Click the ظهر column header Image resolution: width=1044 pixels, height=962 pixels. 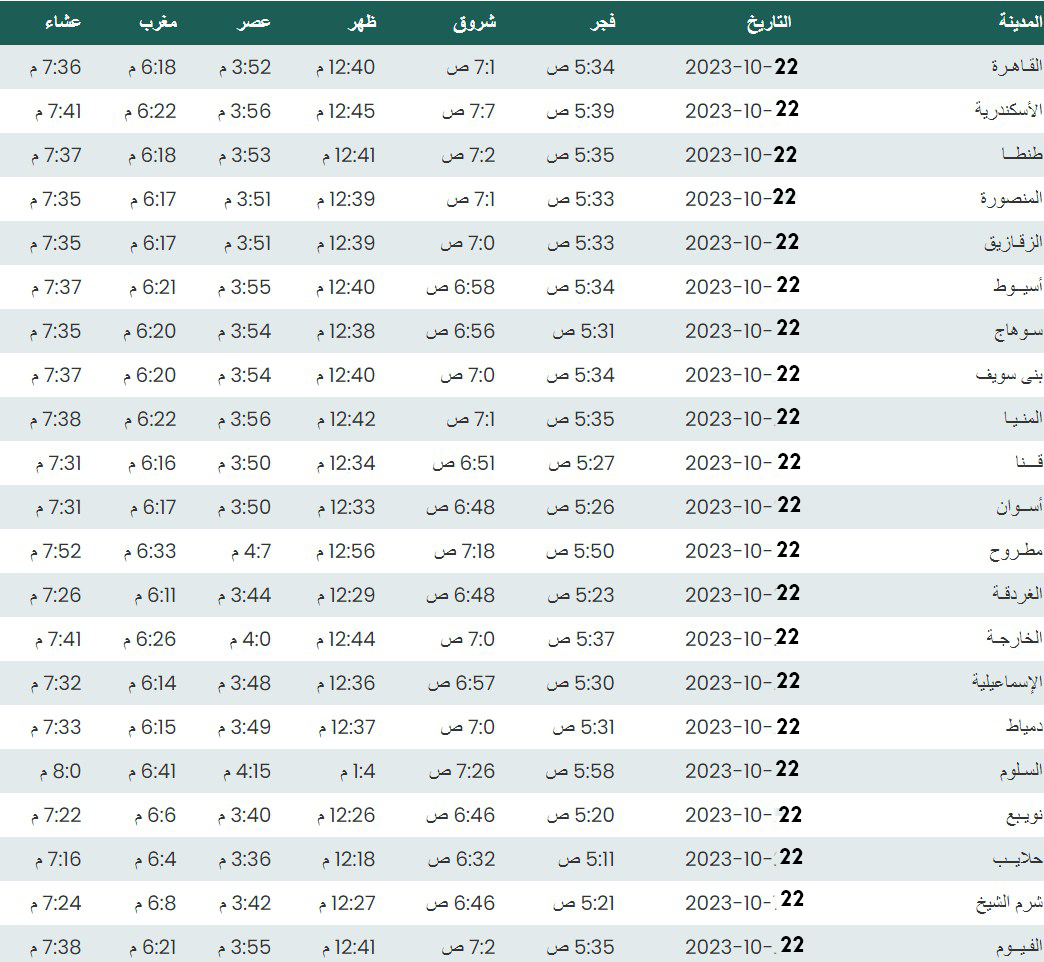click(362, 21)
